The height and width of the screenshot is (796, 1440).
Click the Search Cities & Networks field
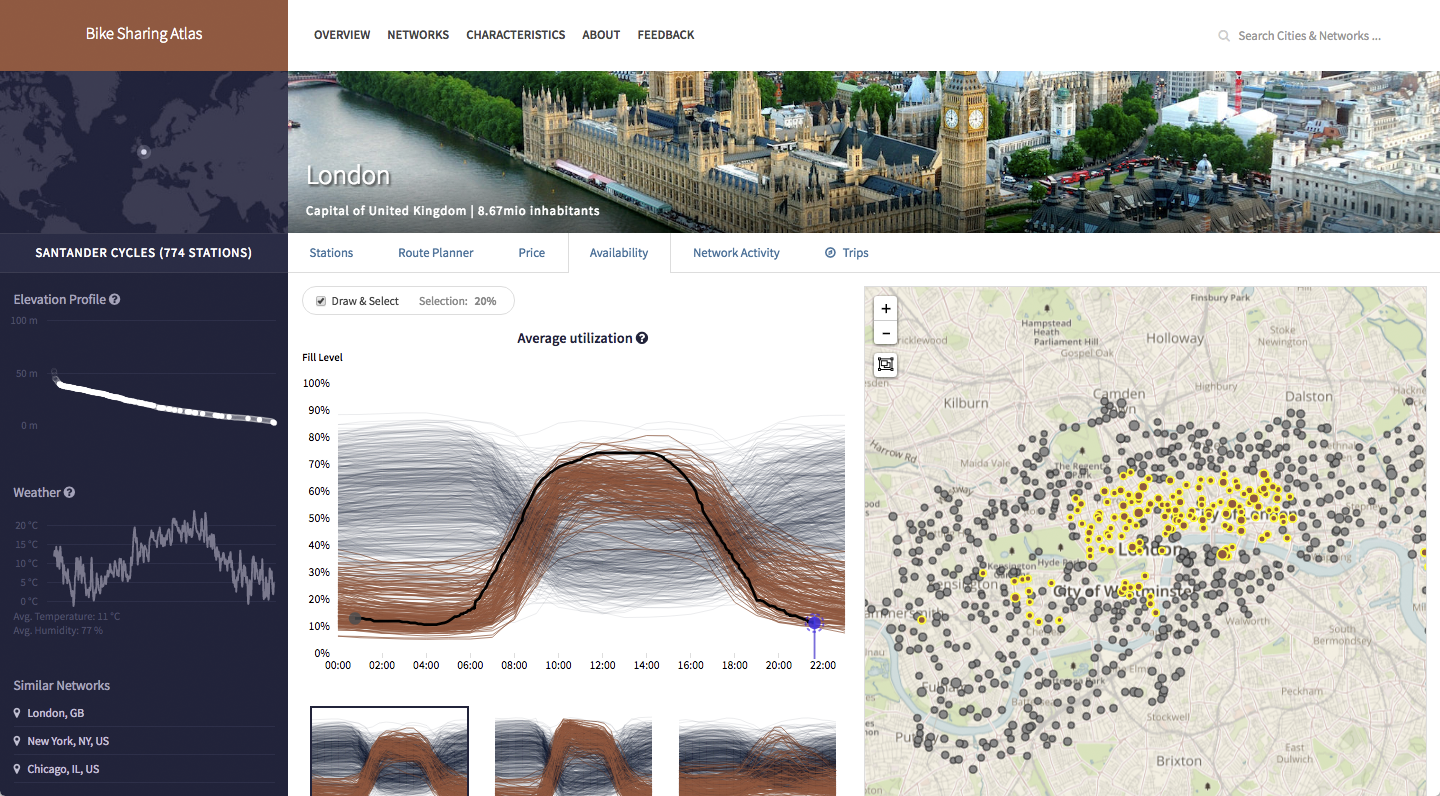[x=1309, y=36]
